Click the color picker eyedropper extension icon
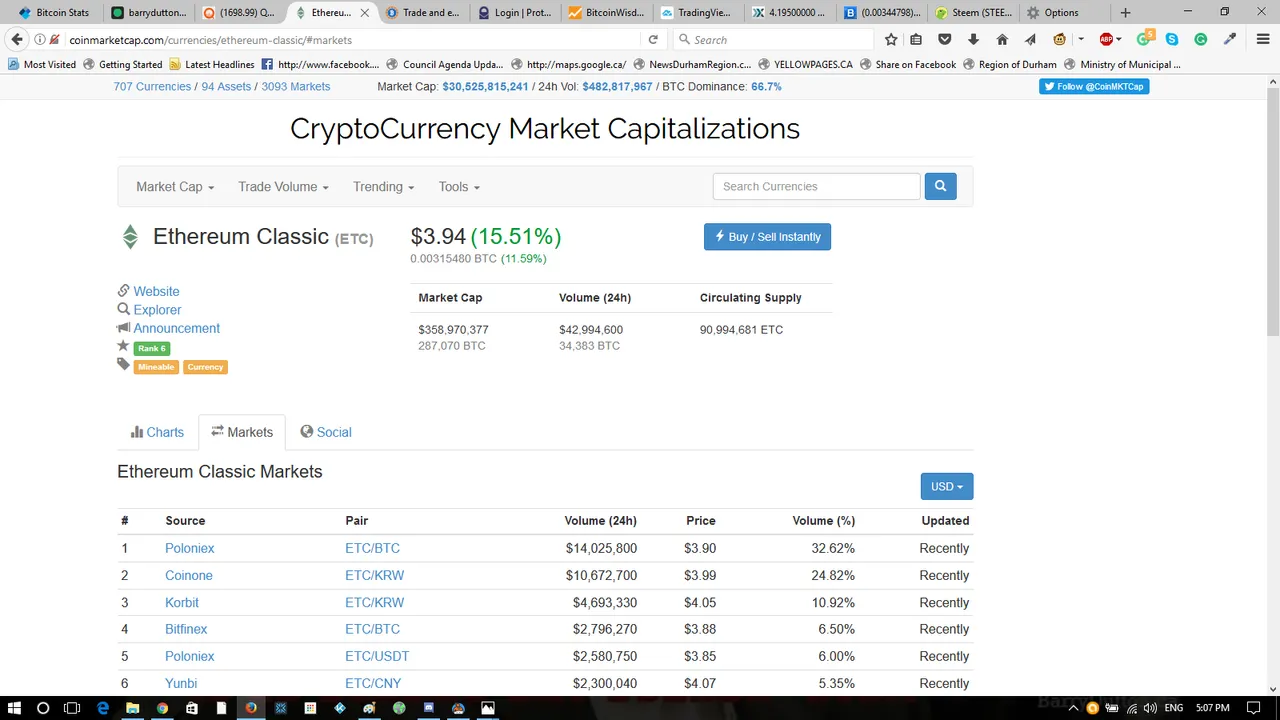Screen dimensions: 1280x720 click(x=1231, y=40)
